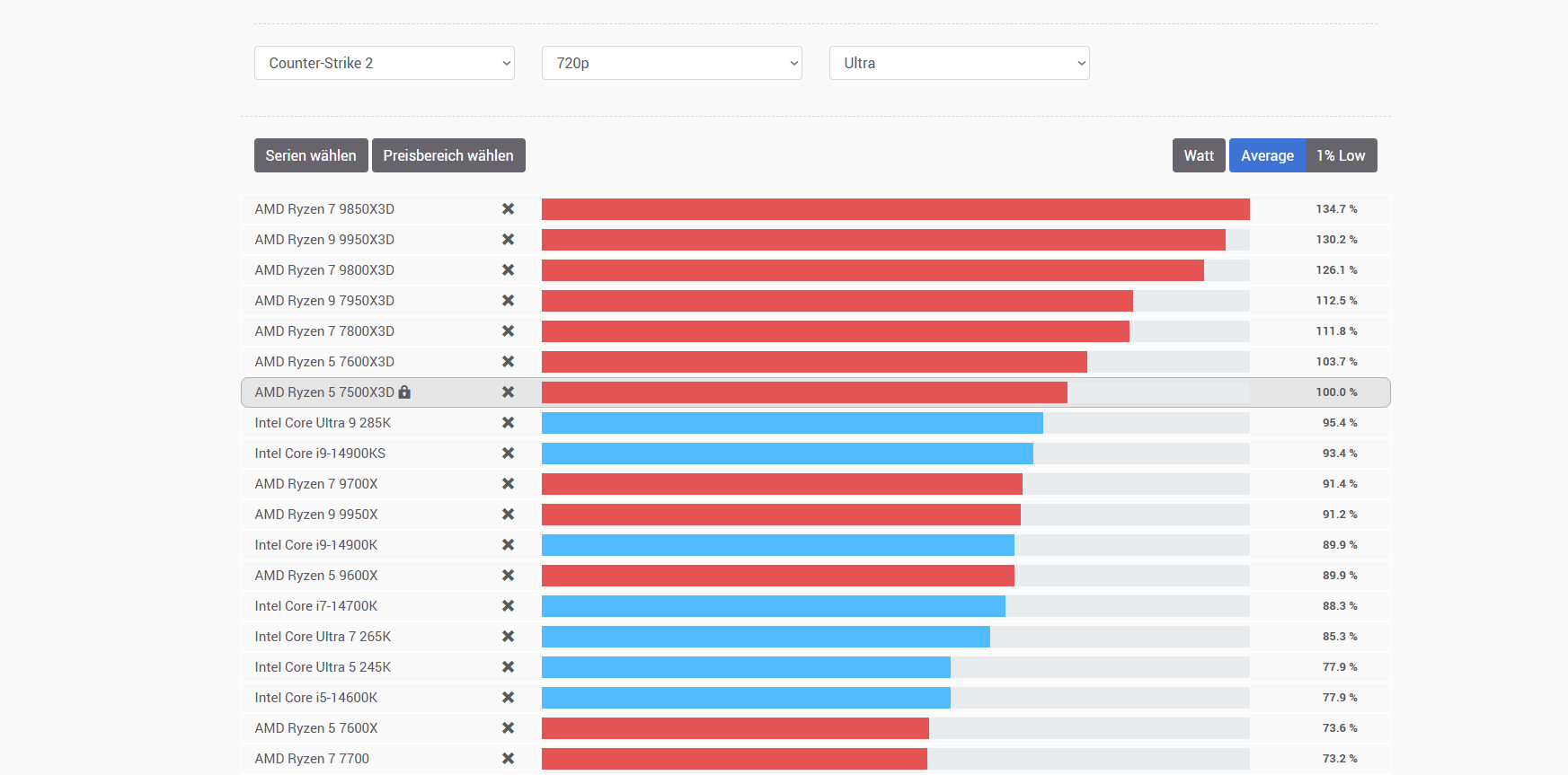Click the 73.6 % value
The height and width of the screenshot is (775, 1568).
pos(1340,728)
